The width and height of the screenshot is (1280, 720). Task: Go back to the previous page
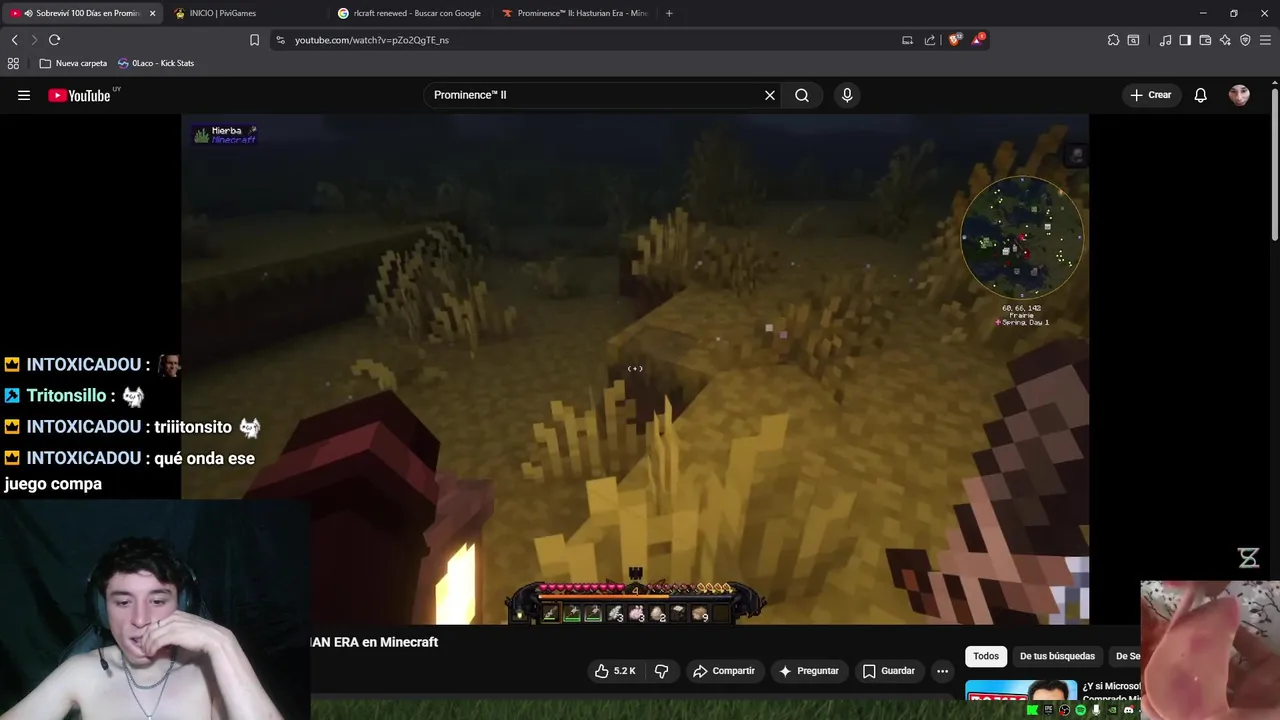click(x=14, y=40)
